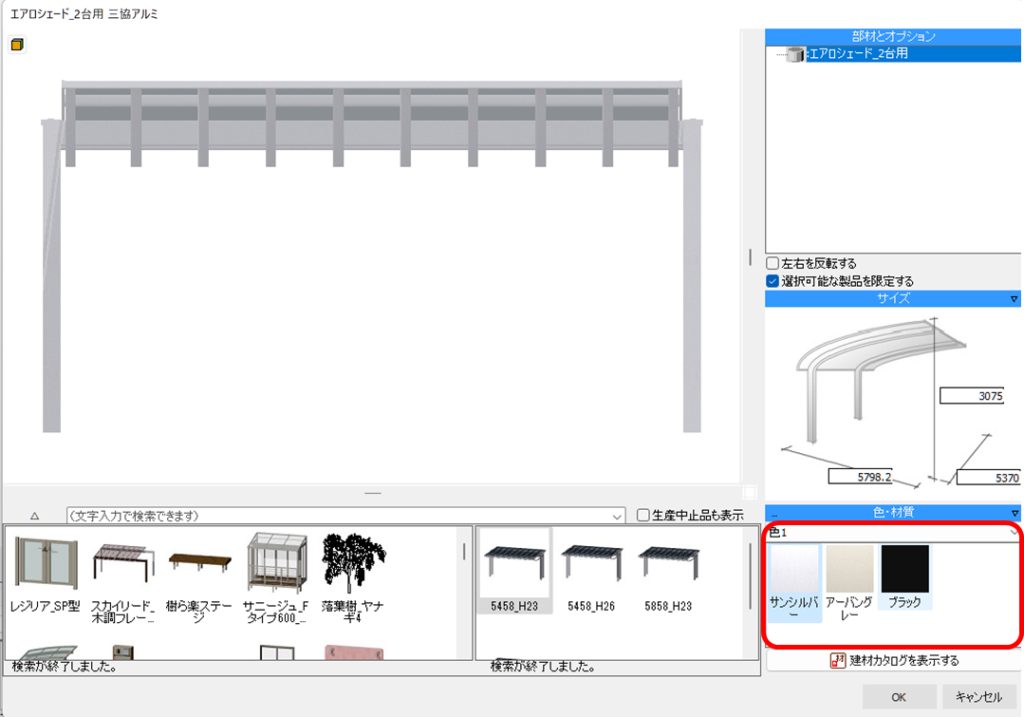Collapse the サイズ panel header arrow
This screenshot has width=1024, height=717.
(1013, 299)
